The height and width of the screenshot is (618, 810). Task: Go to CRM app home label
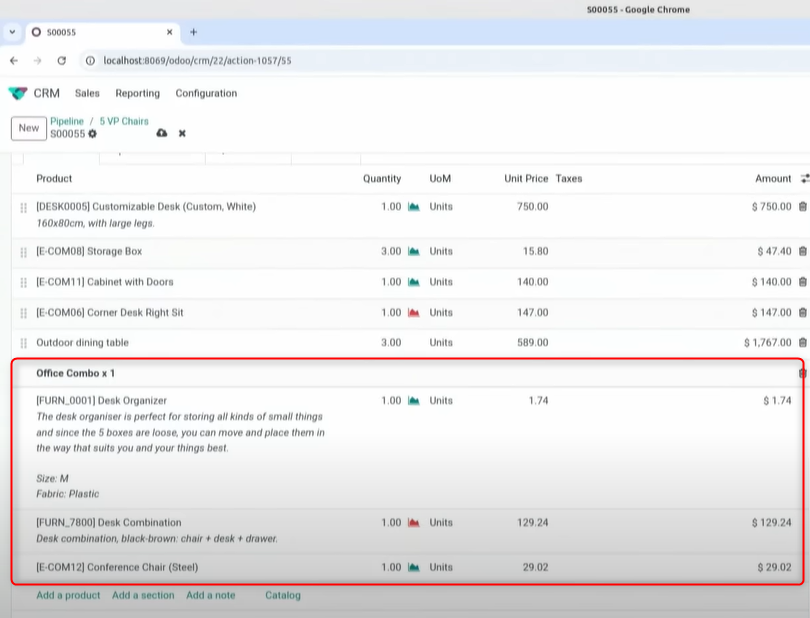46,94
